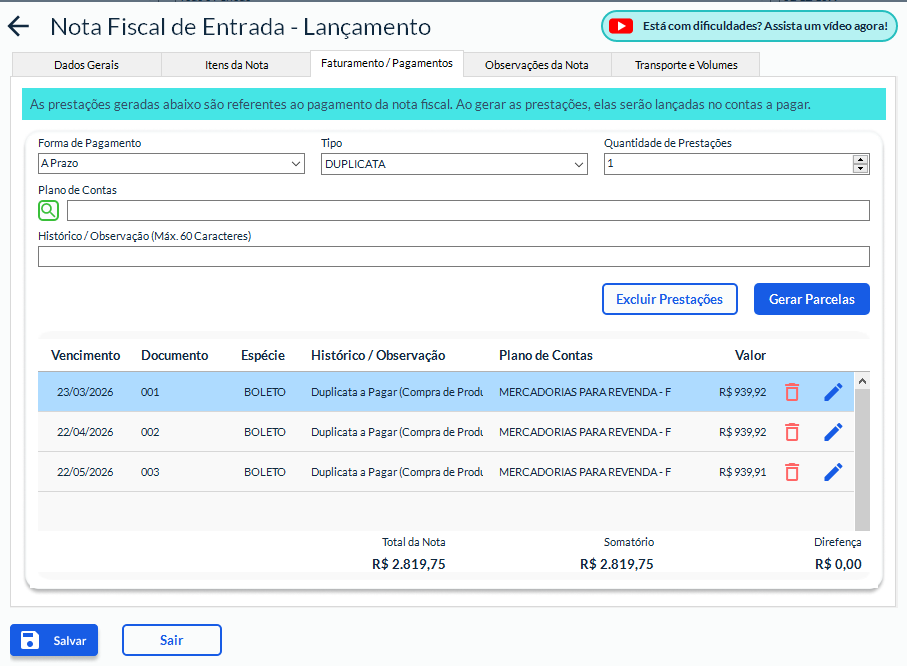Viewport: 907px width, 666px height.
Task: Switch to the Dados Gerais tab
Action: click(x=86, y=65)
